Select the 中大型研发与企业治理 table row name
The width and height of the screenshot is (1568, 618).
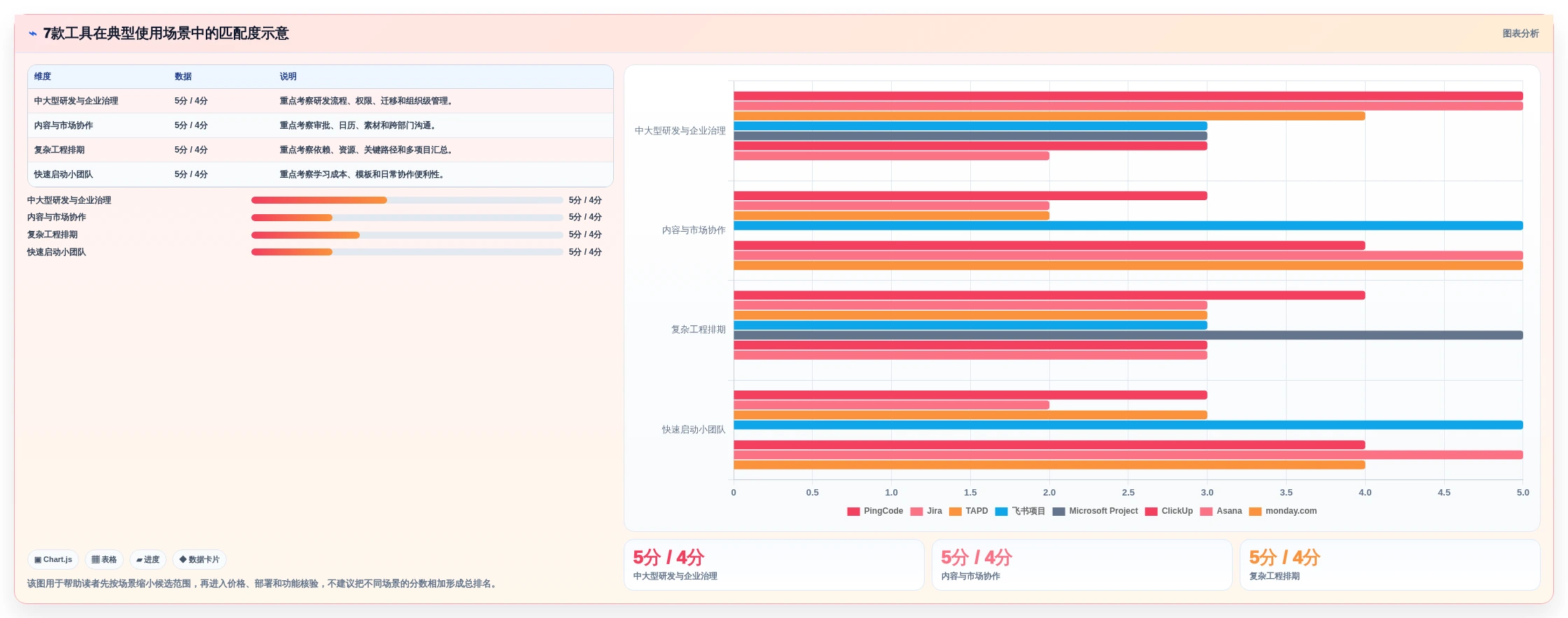[x=76, y=101]
